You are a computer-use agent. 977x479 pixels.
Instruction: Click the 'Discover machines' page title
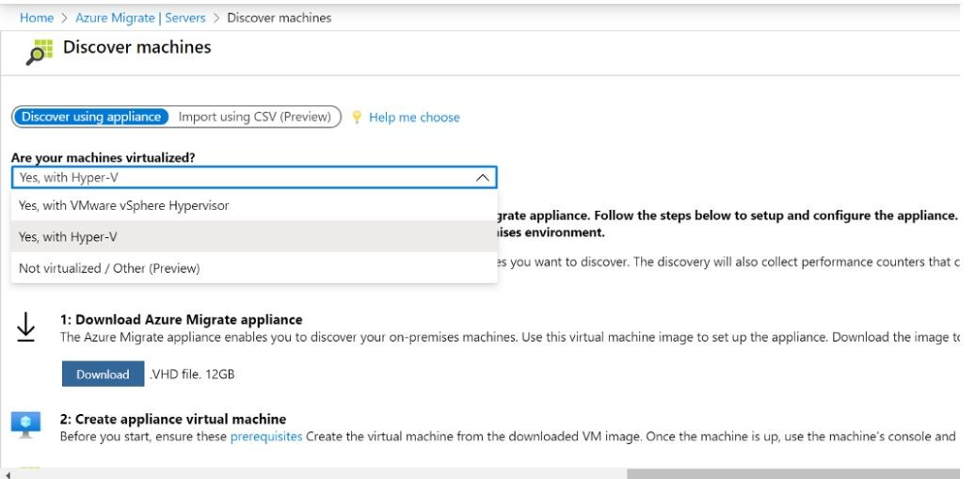137,47
